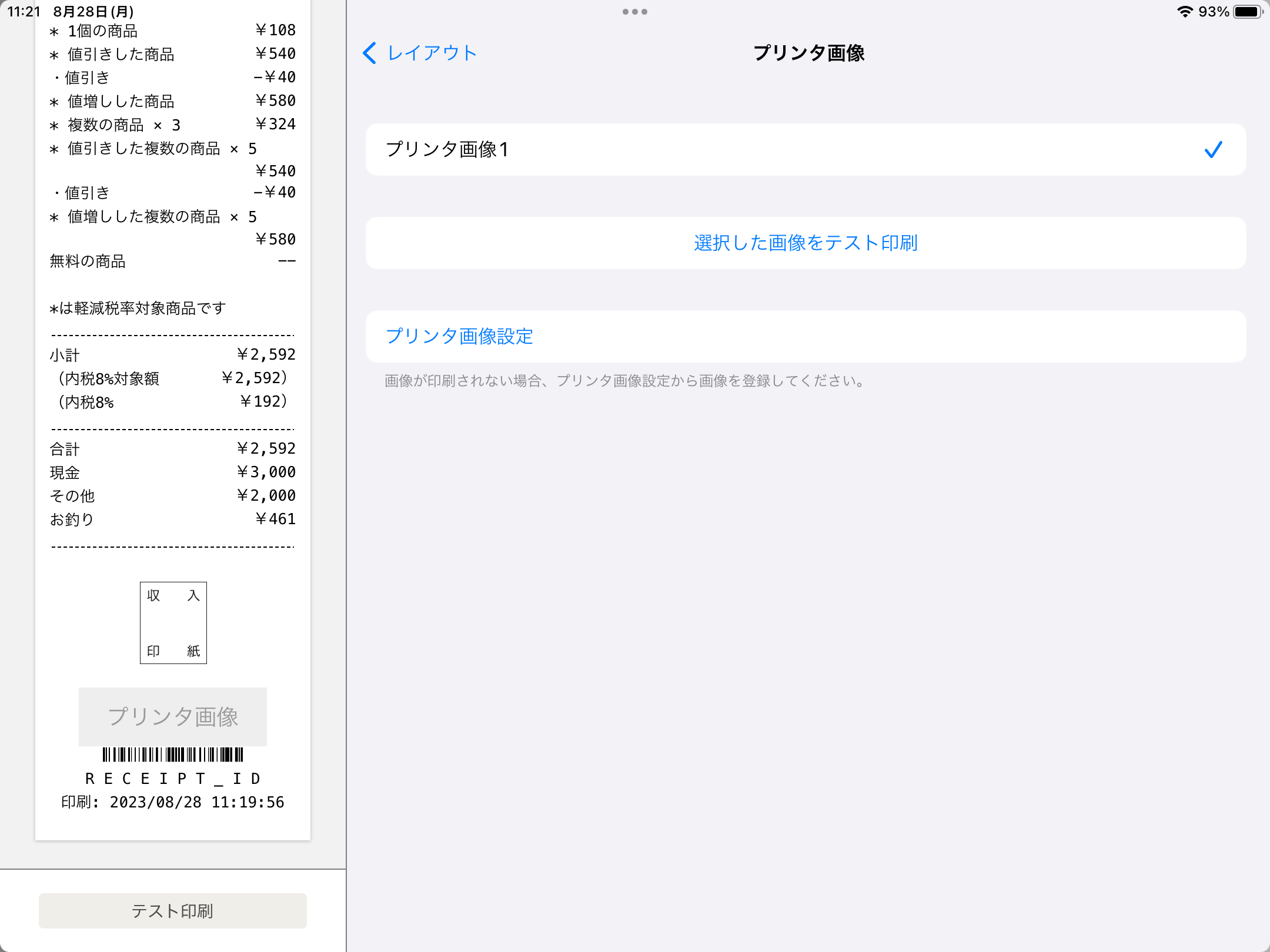Tap the 収入印紙 stamp box
The width and height of the screenshot is (1270, 952).
(x=173, y=623)
